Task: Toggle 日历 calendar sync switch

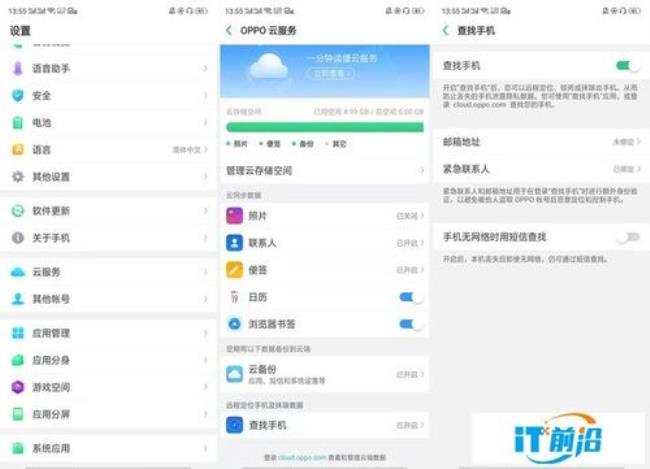Action: 411,297
